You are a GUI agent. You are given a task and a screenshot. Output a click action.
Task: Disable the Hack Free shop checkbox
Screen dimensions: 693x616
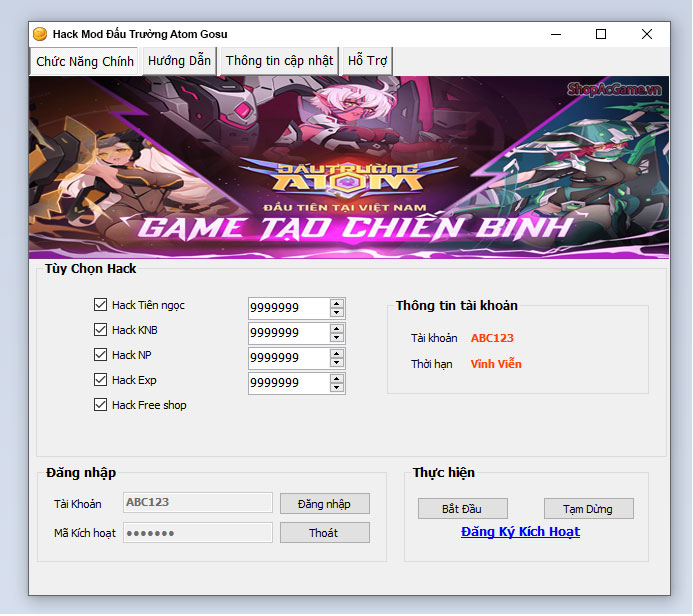click(x=100, y=405)
